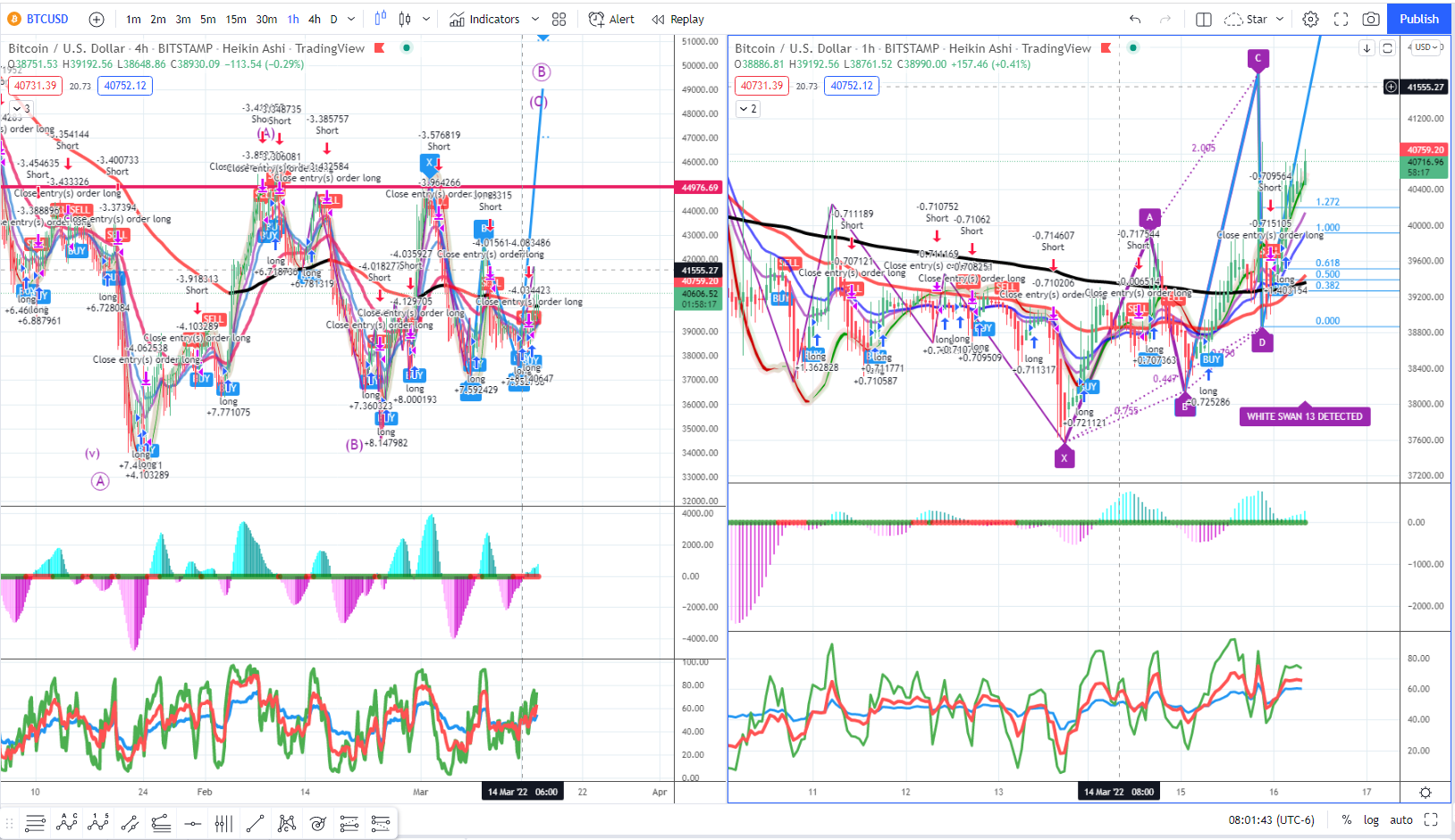Viewport: 1455px width, 840px height.
Task: Click the red flag icon on 1h chart title
Action: [1106, 48]
